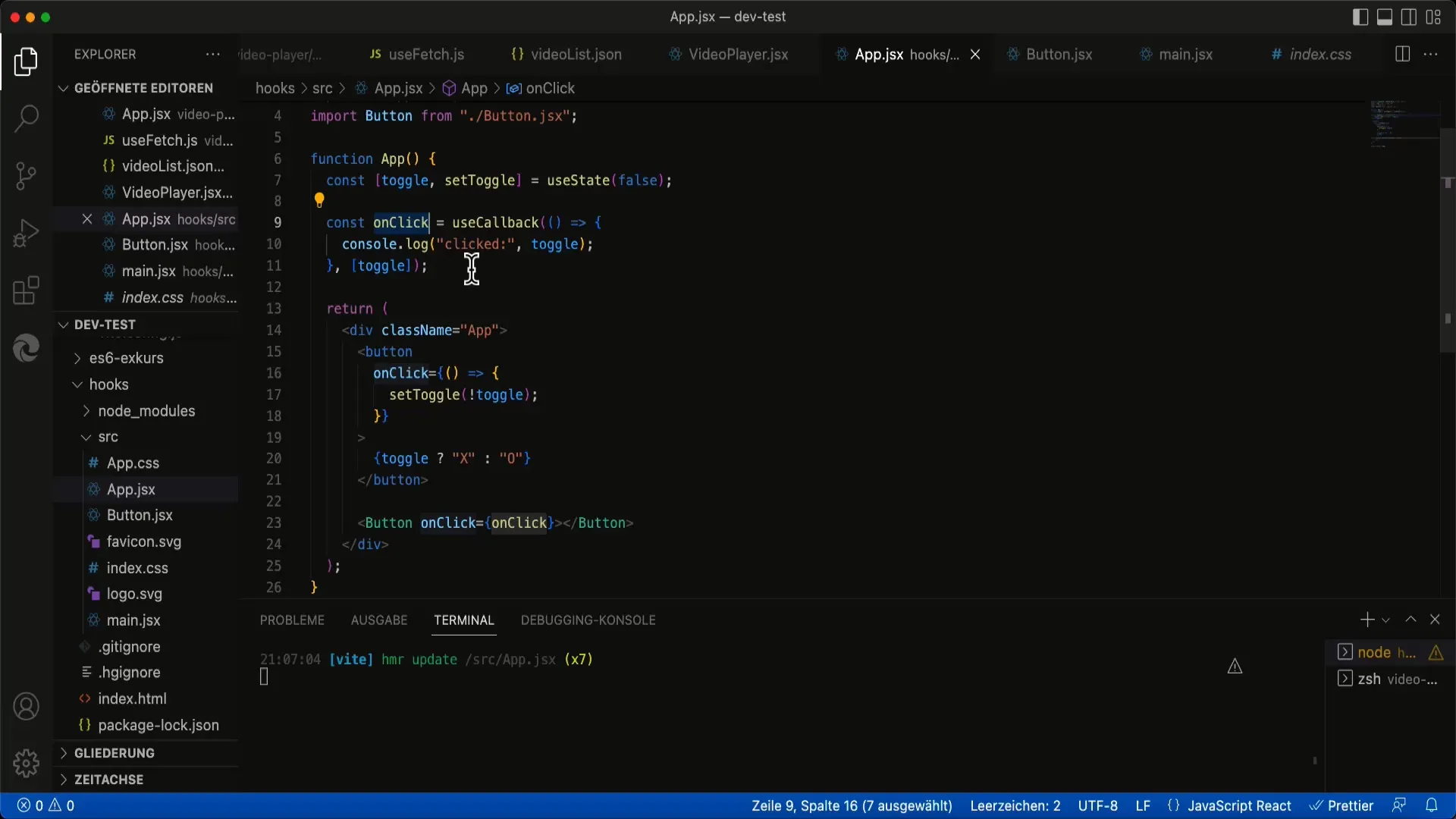The image size is (1456, 819).
Task: Select the zsh video terminal instance
Action: [1388, 679]
